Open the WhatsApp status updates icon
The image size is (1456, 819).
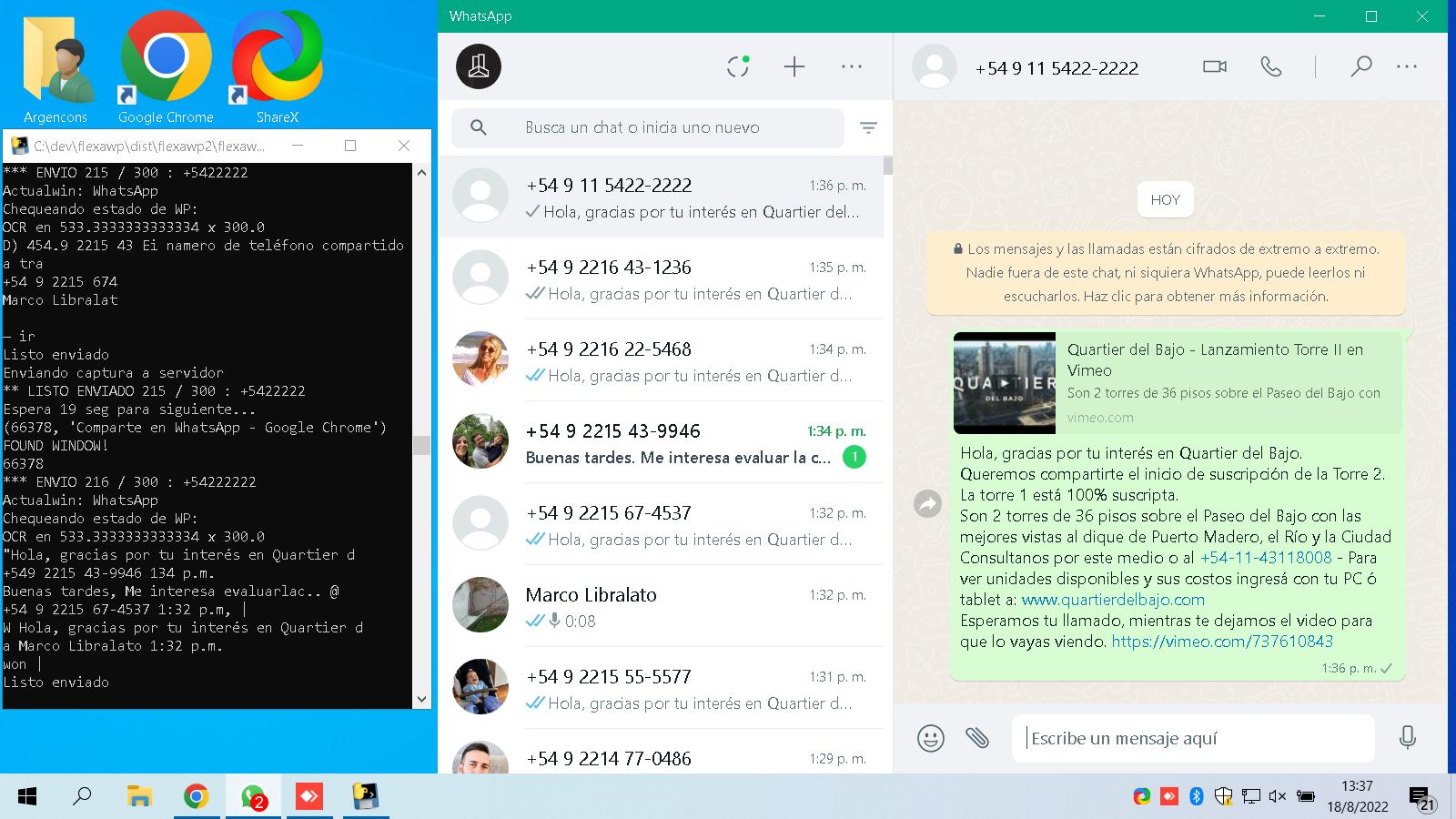click(738, 66)
